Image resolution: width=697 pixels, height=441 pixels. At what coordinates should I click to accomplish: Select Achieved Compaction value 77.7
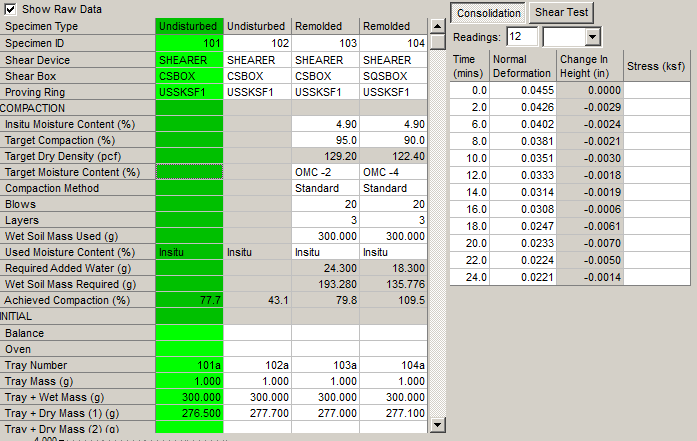pos(190,300)
